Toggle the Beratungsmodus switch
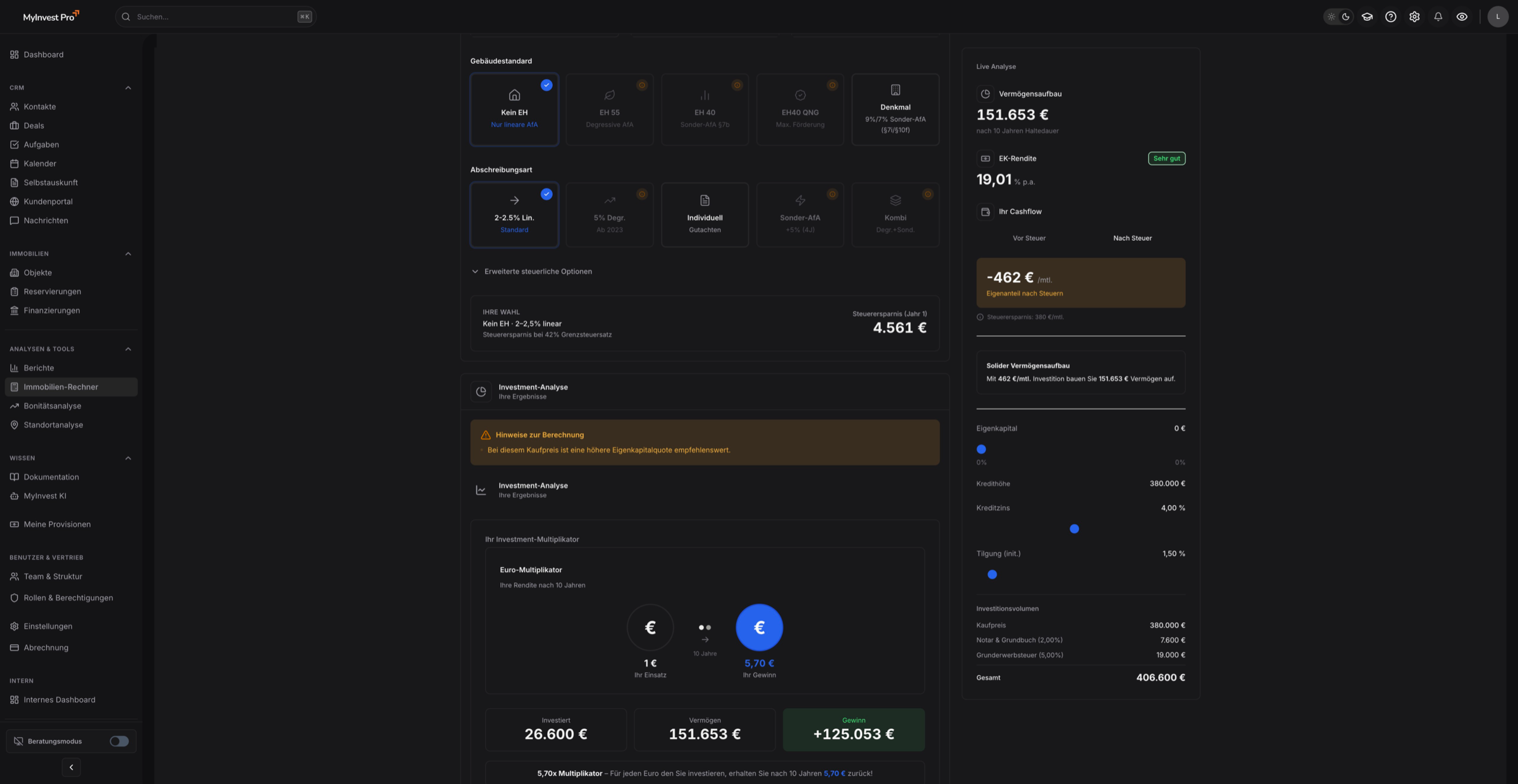This screenshot has width=1518, height=784. coord(119,741)
